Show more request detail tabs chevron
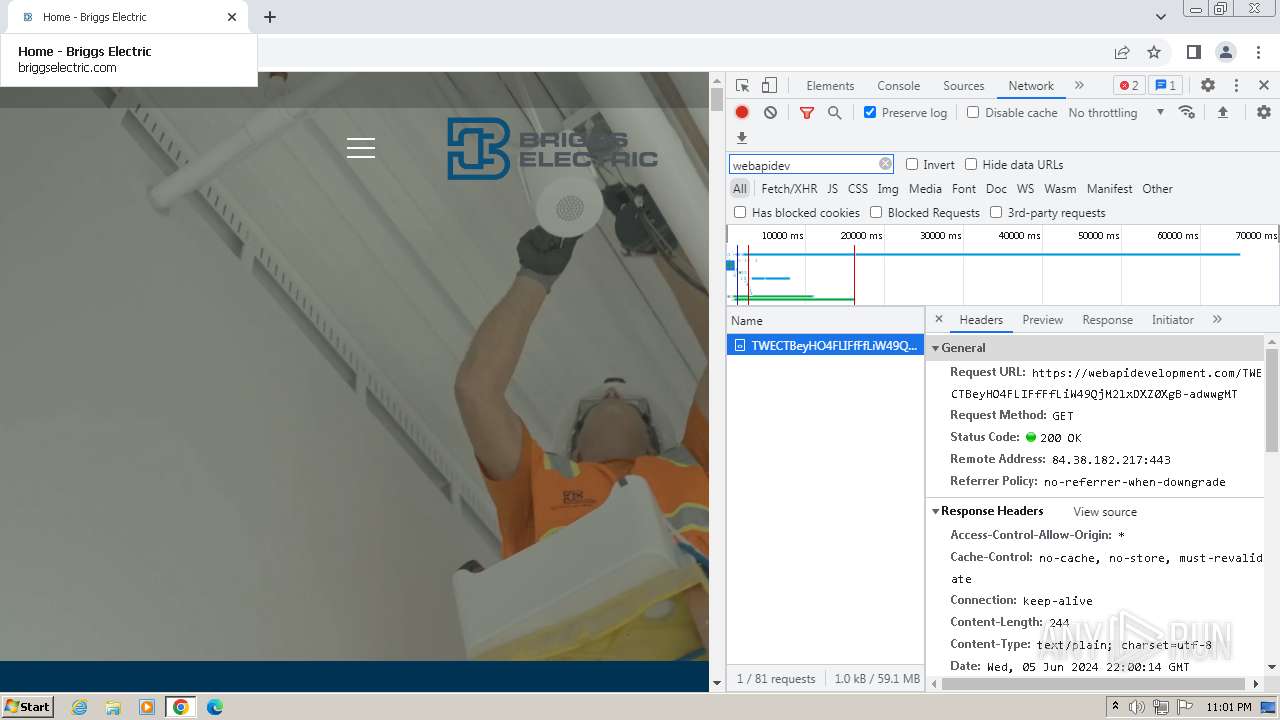The width and height of the screenshot is (1280, 720). pyautogui.click(x=1217, y=319)
